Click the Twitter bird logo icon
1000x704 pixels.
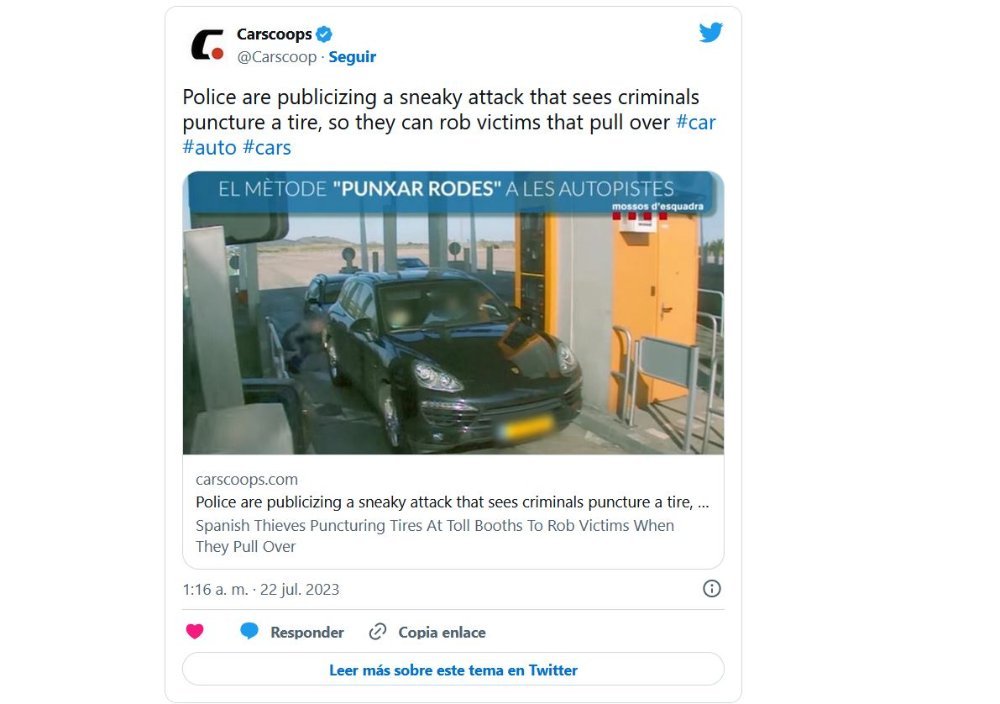coord(710,33)
